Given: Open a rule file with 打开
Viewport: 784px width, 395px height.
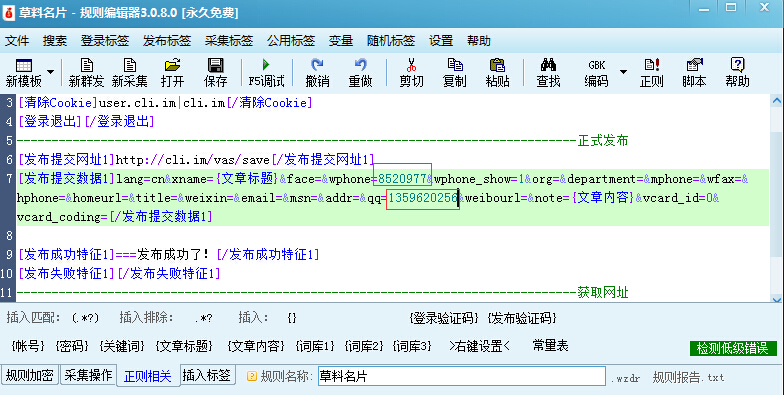Looking at the screenshot, I should (x=172, y=72).
